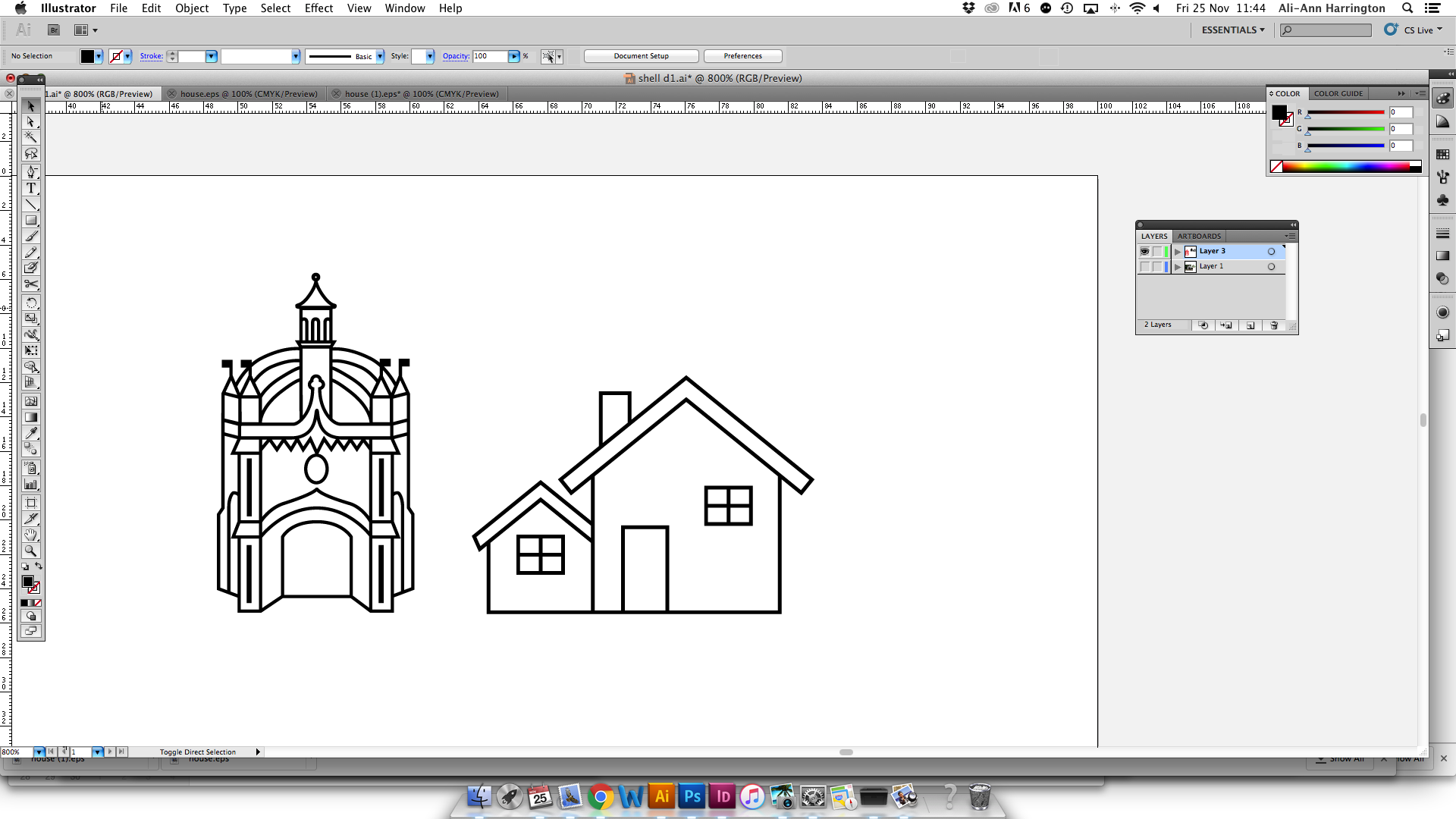The image size is (1456, 819).
Task: Expand Layer 3 disclosure triangle
Action: point(1177,252)
